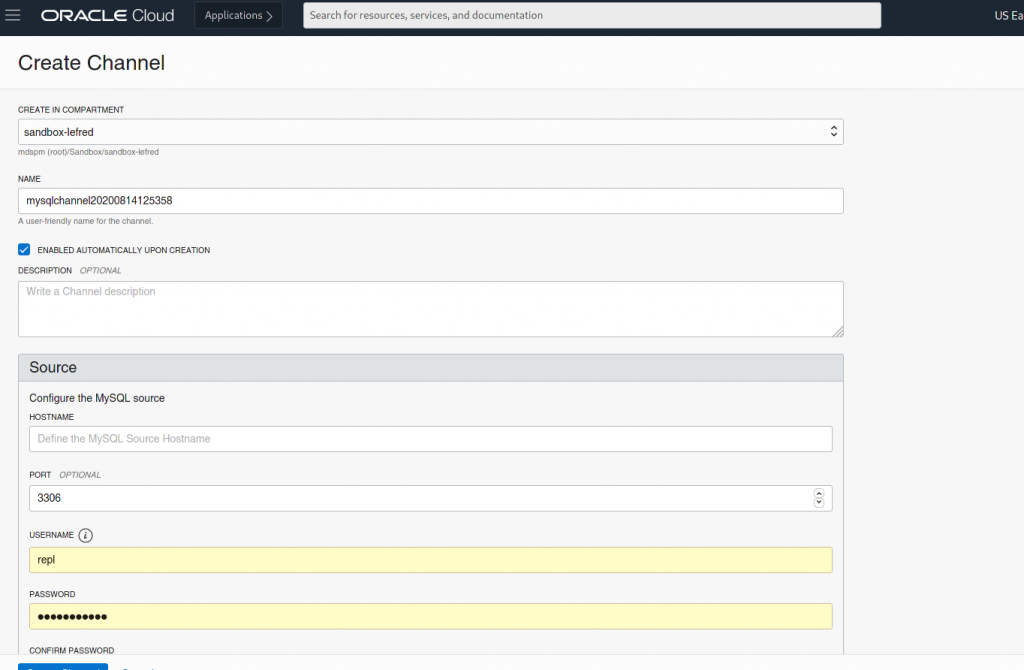
Task: Click the Username field containing repl
Action: click(x=430, y=560)
